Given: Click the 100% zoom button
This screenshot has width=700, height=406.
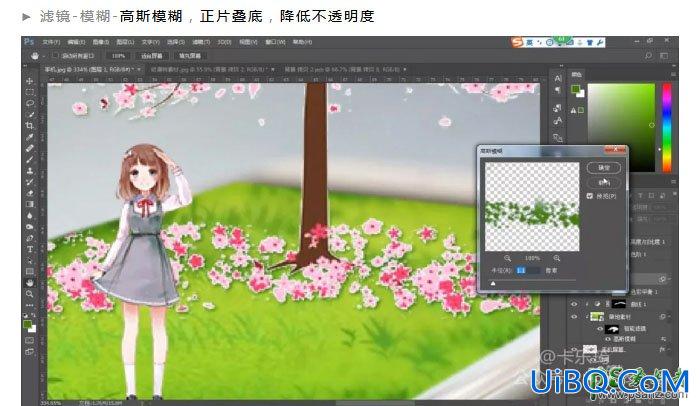Looking at the screenshot, I should pyautogui.click(x=118, y=56).
